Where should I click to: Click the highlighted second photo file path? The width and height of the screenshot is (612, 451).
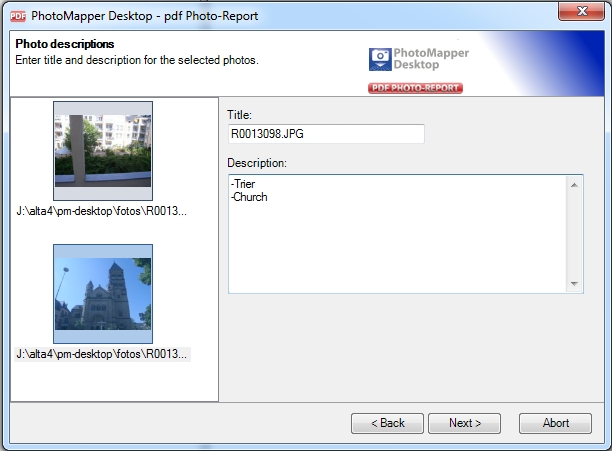[102, 354]
